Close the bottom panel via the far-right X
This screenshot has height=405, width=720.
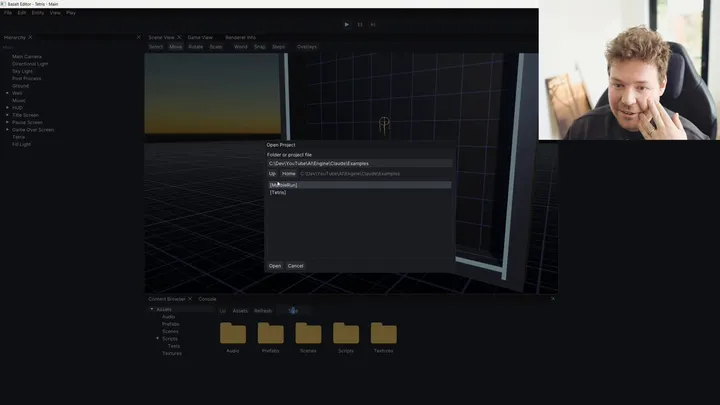553,298
